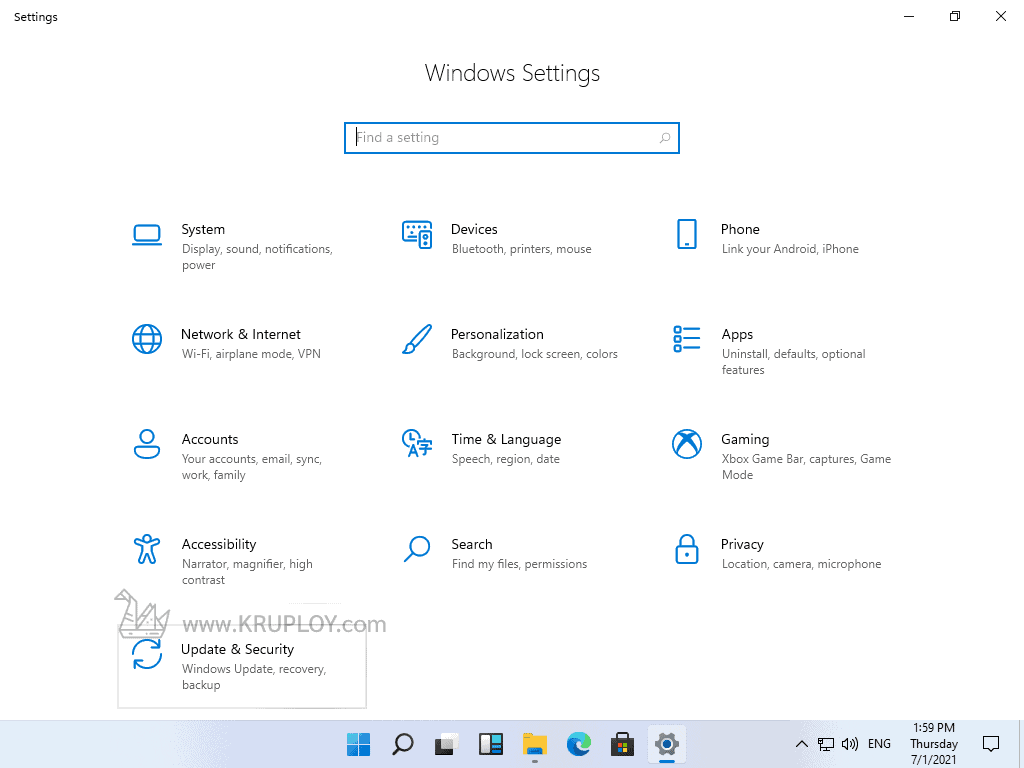This screenshot has width=1024, height=768.
Task: Open the Network & Internet label
Action: (x=240, y=334)
